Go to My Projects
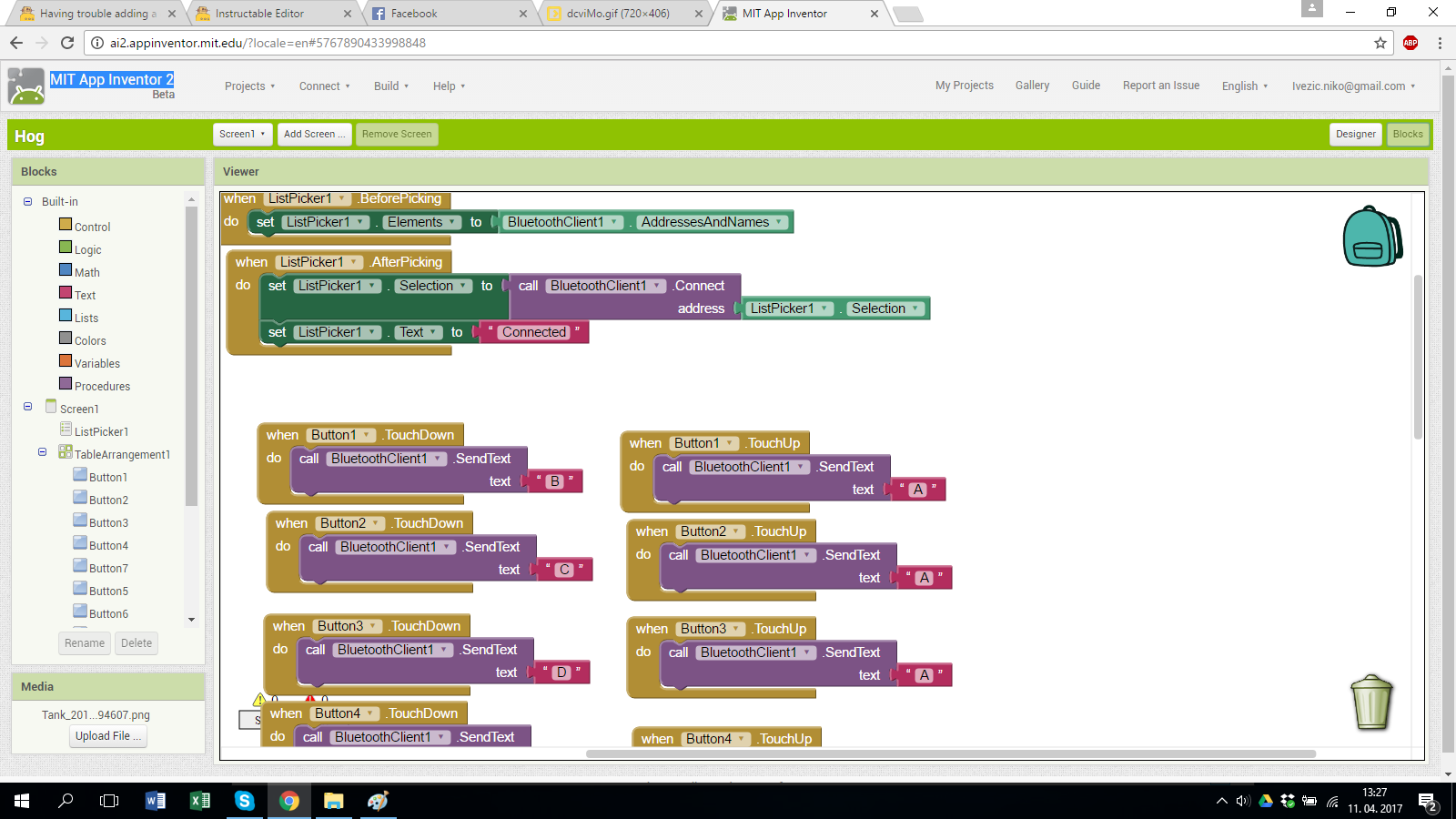The image size is (1456, 819). coord(965,86)
